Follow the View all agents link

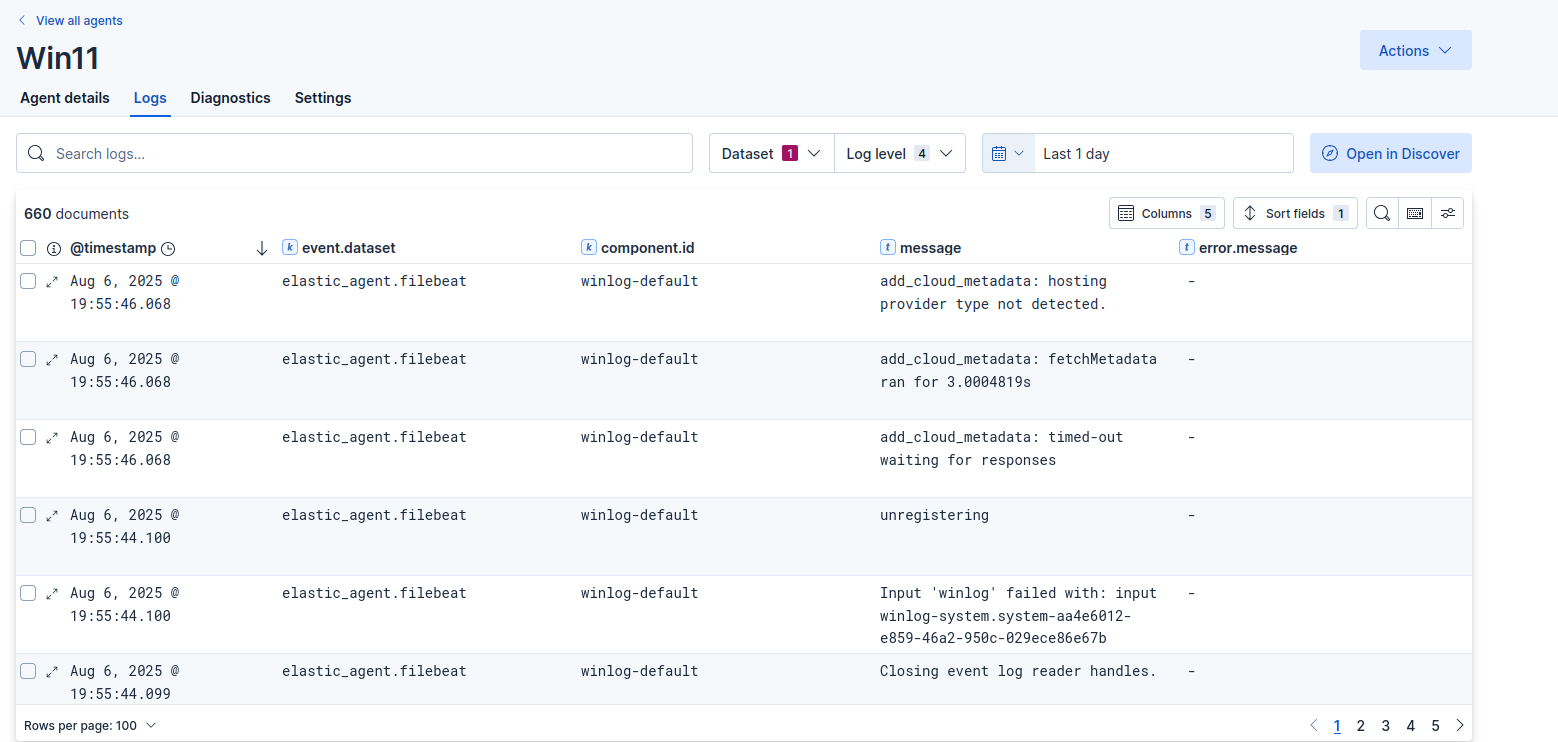point(78,20)
